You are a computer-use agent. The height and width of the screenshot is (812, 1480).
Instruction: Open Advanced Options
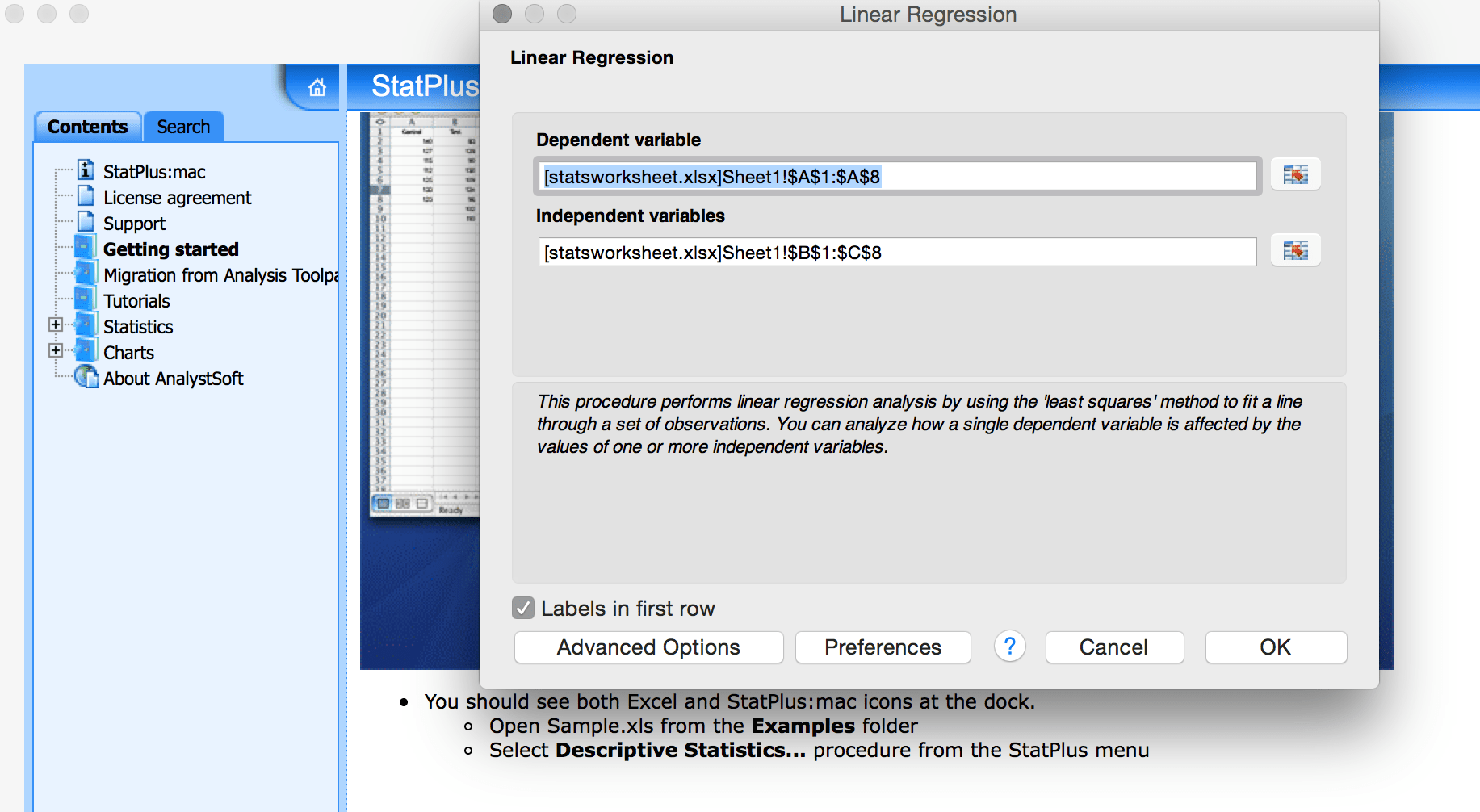click(x=648, y=647)
